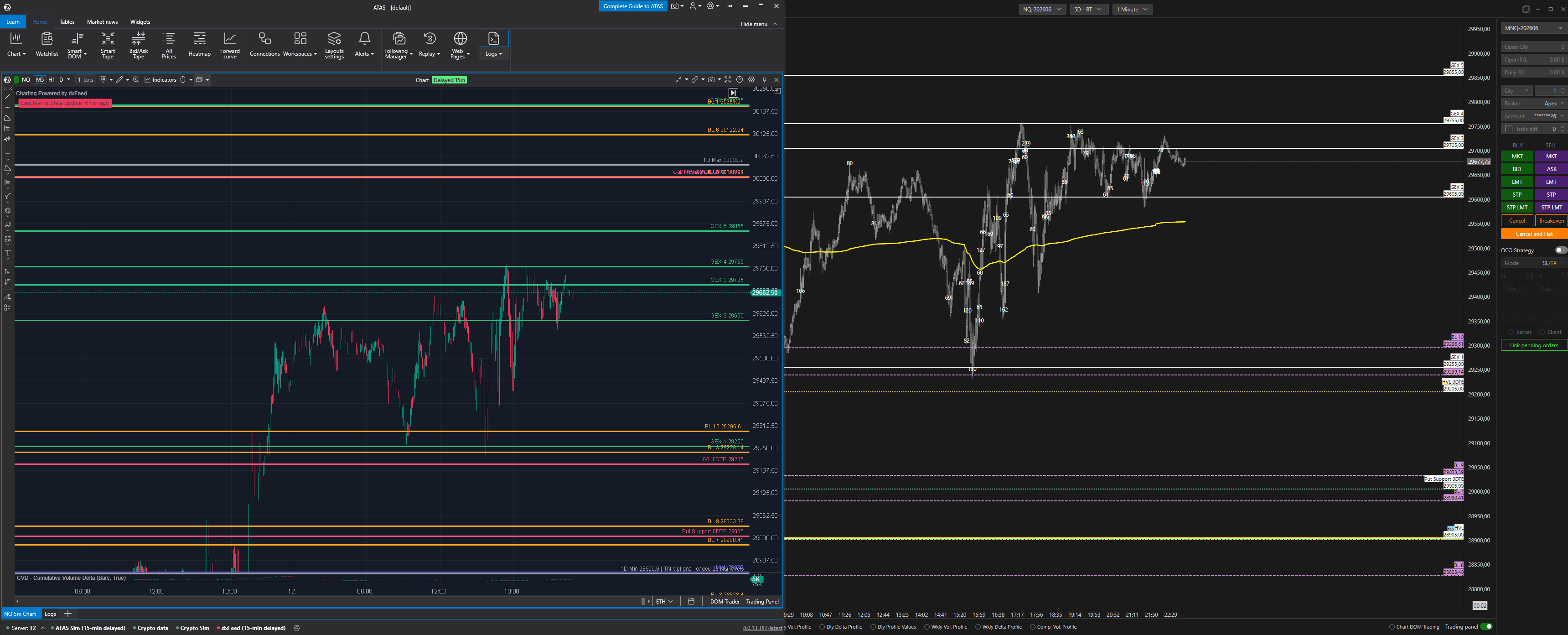The width and height of the screenshot is (1568, 635).
Task: Select Comp. Vol. Profile radio option
Action: (1032, 627)
